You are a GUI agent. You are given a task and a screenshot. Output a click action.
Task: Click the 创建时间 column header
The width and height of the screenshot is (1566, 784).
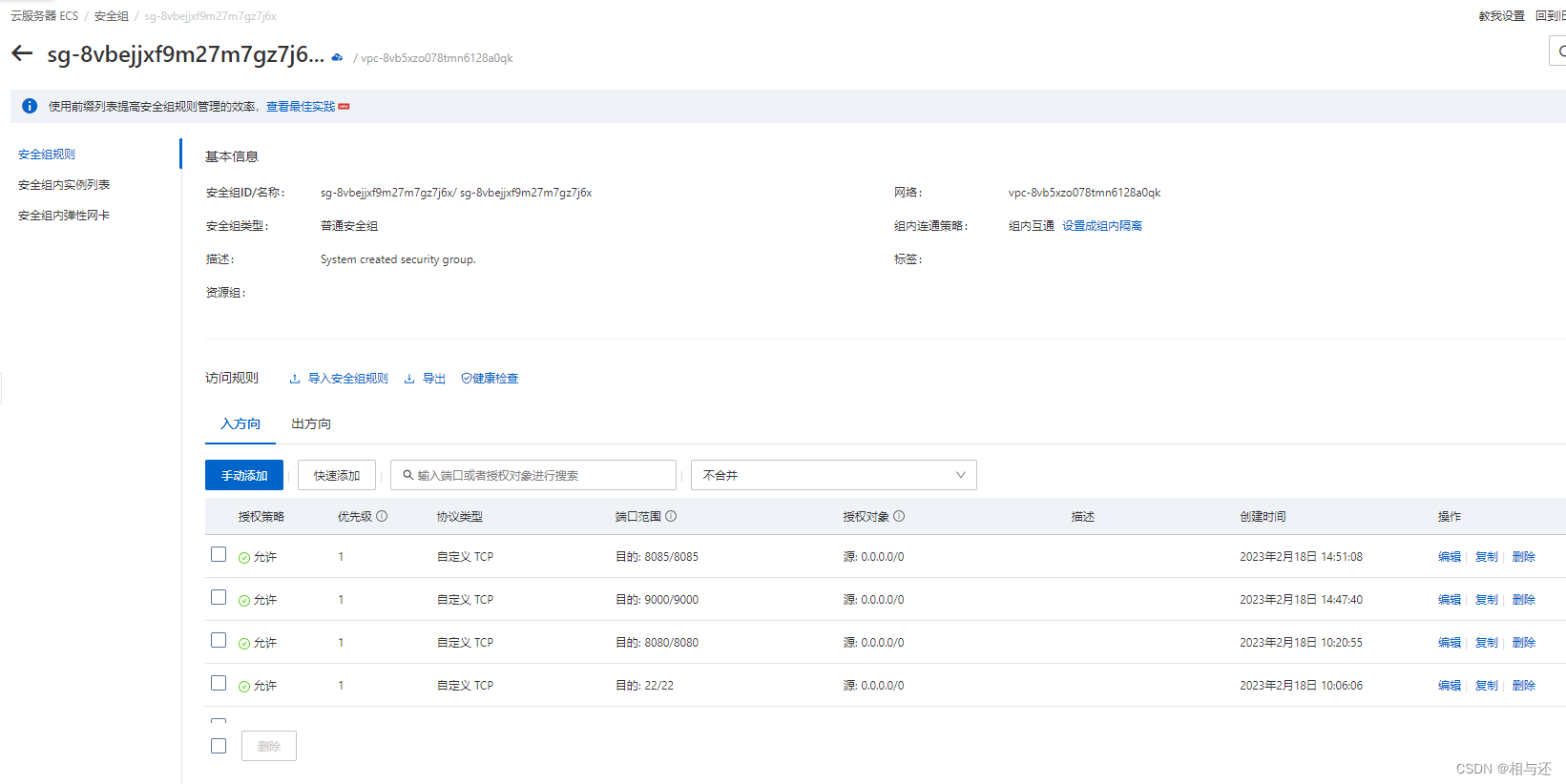pyautogui.click(x=1263, y=517)
